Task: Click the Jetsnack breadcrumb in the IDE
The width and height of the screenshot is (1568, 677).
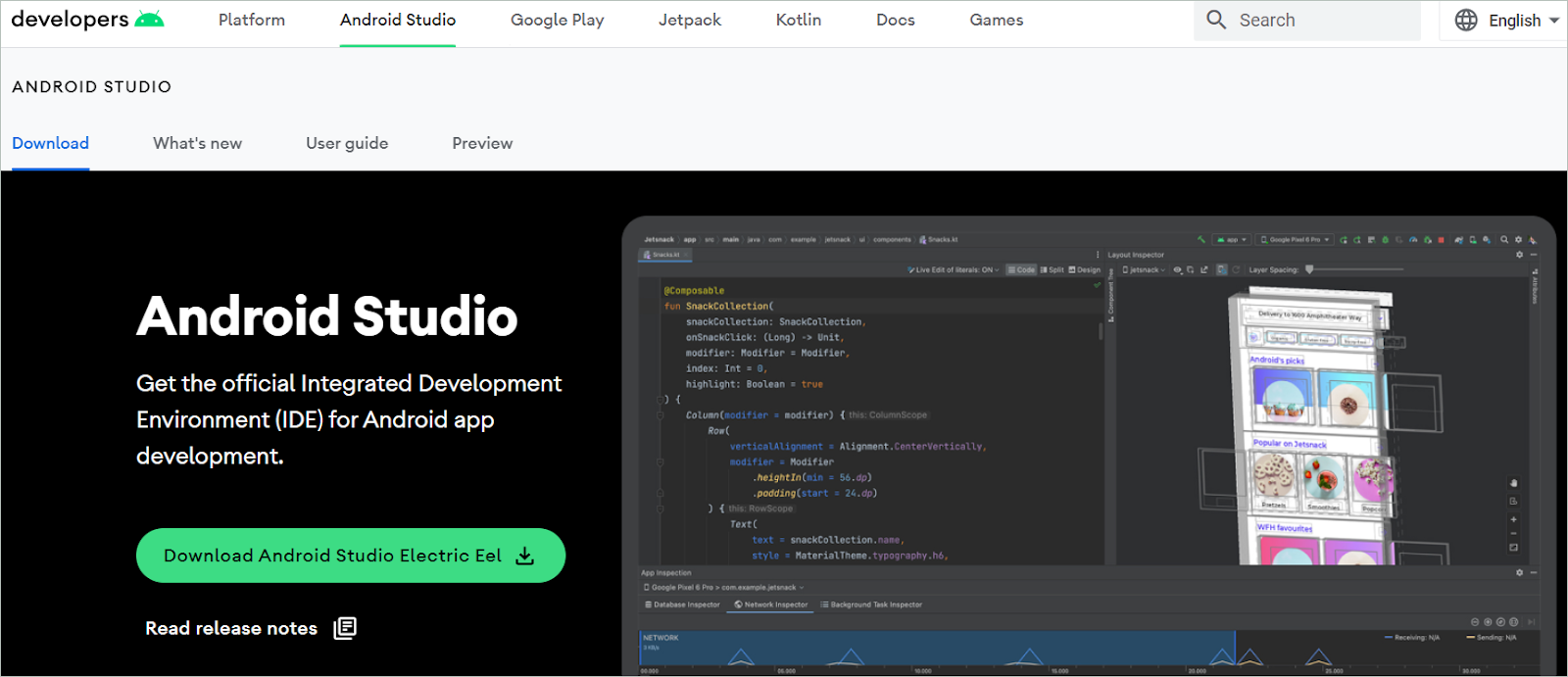Action: (659, 239)
